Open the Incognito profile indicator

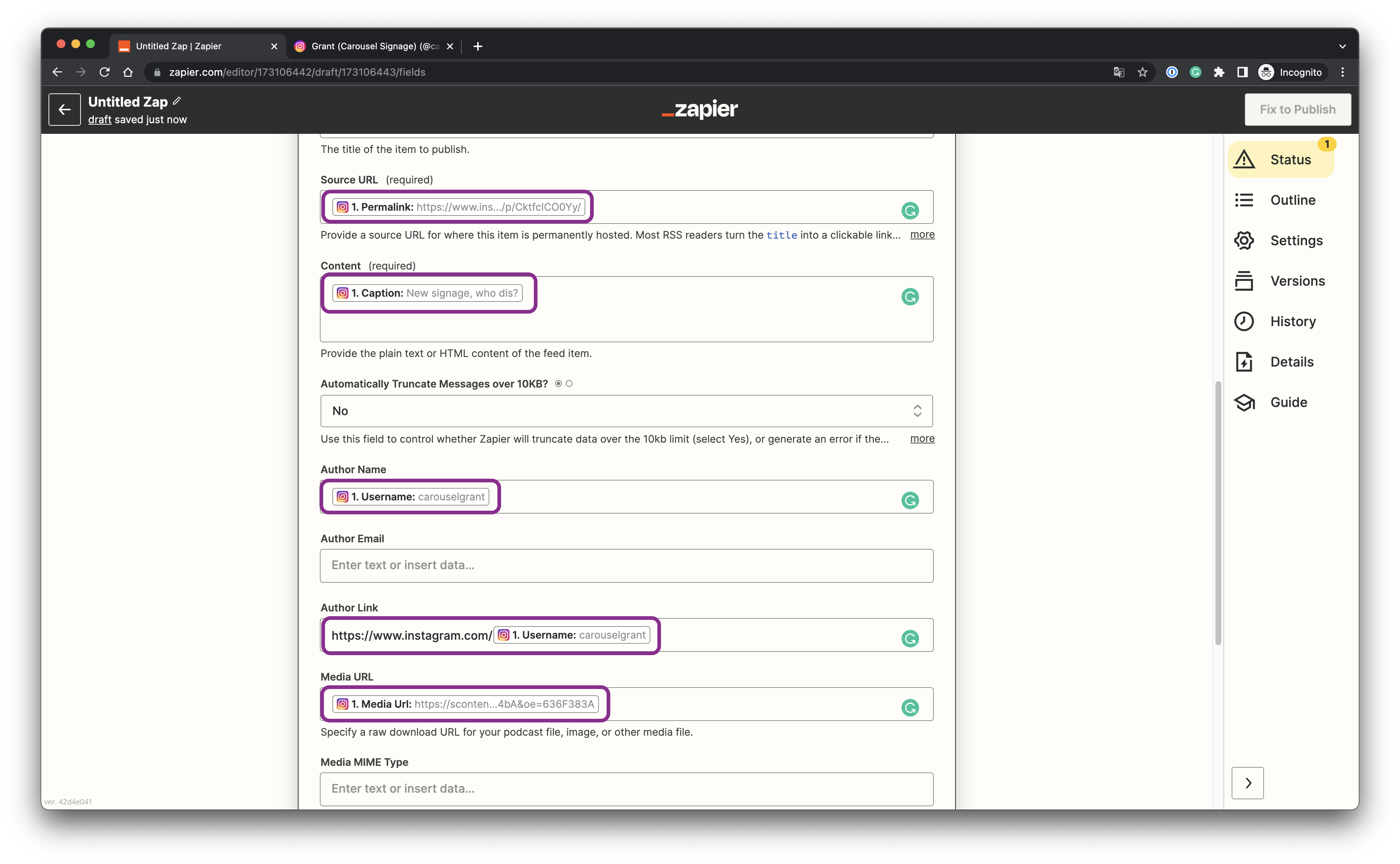(1290, 72)
